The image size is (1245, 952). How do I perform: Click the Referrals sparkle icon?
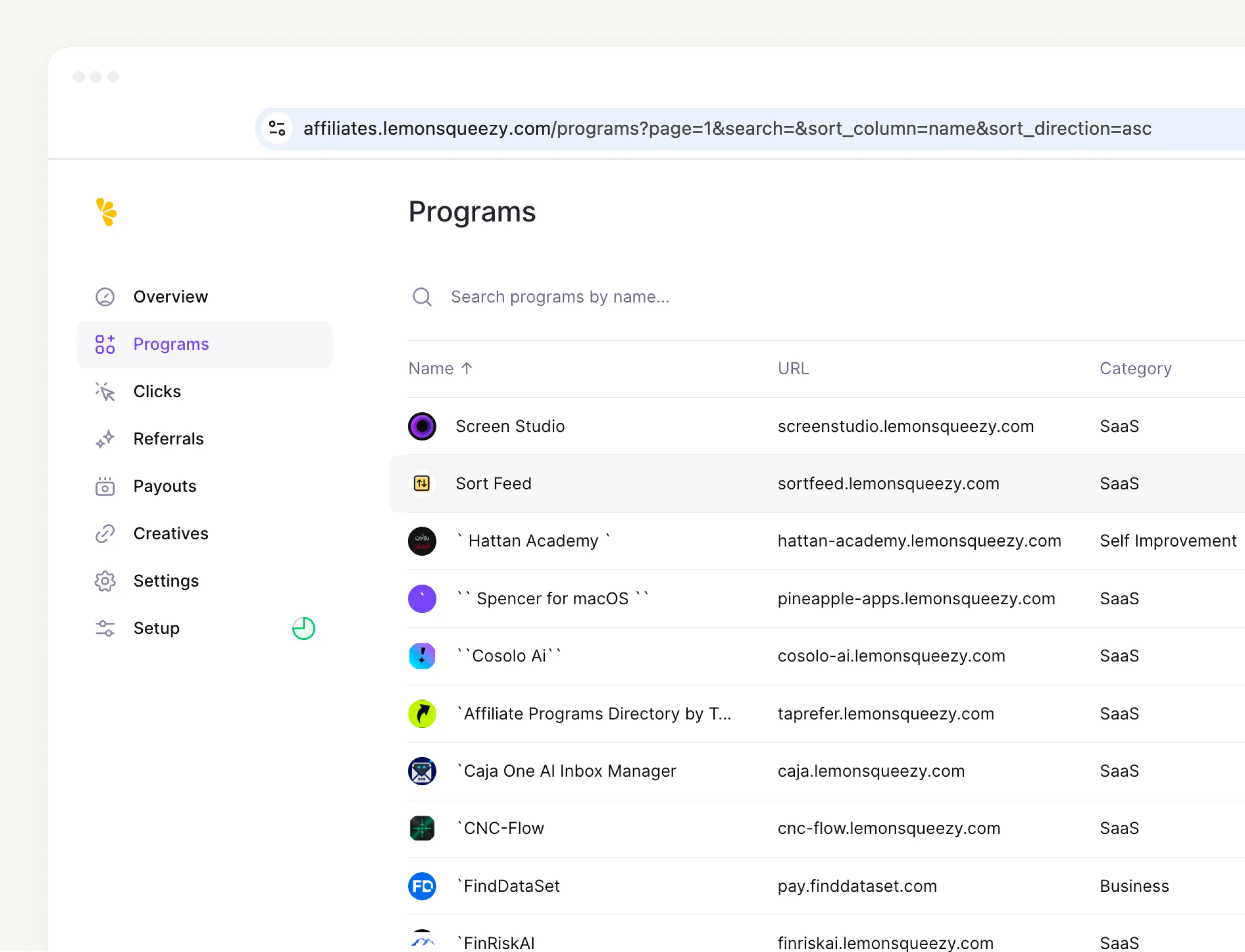click(105, 439)
